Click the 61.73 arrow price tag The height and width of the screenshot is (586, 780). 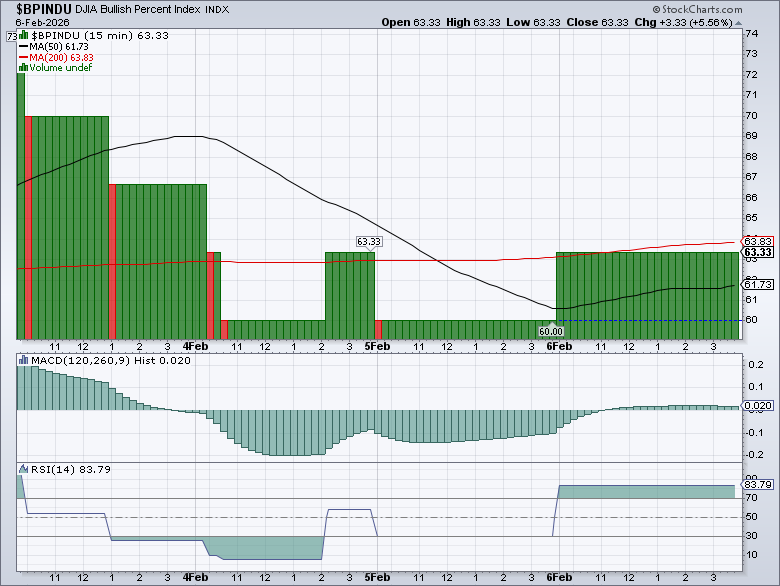pos(757,285)
